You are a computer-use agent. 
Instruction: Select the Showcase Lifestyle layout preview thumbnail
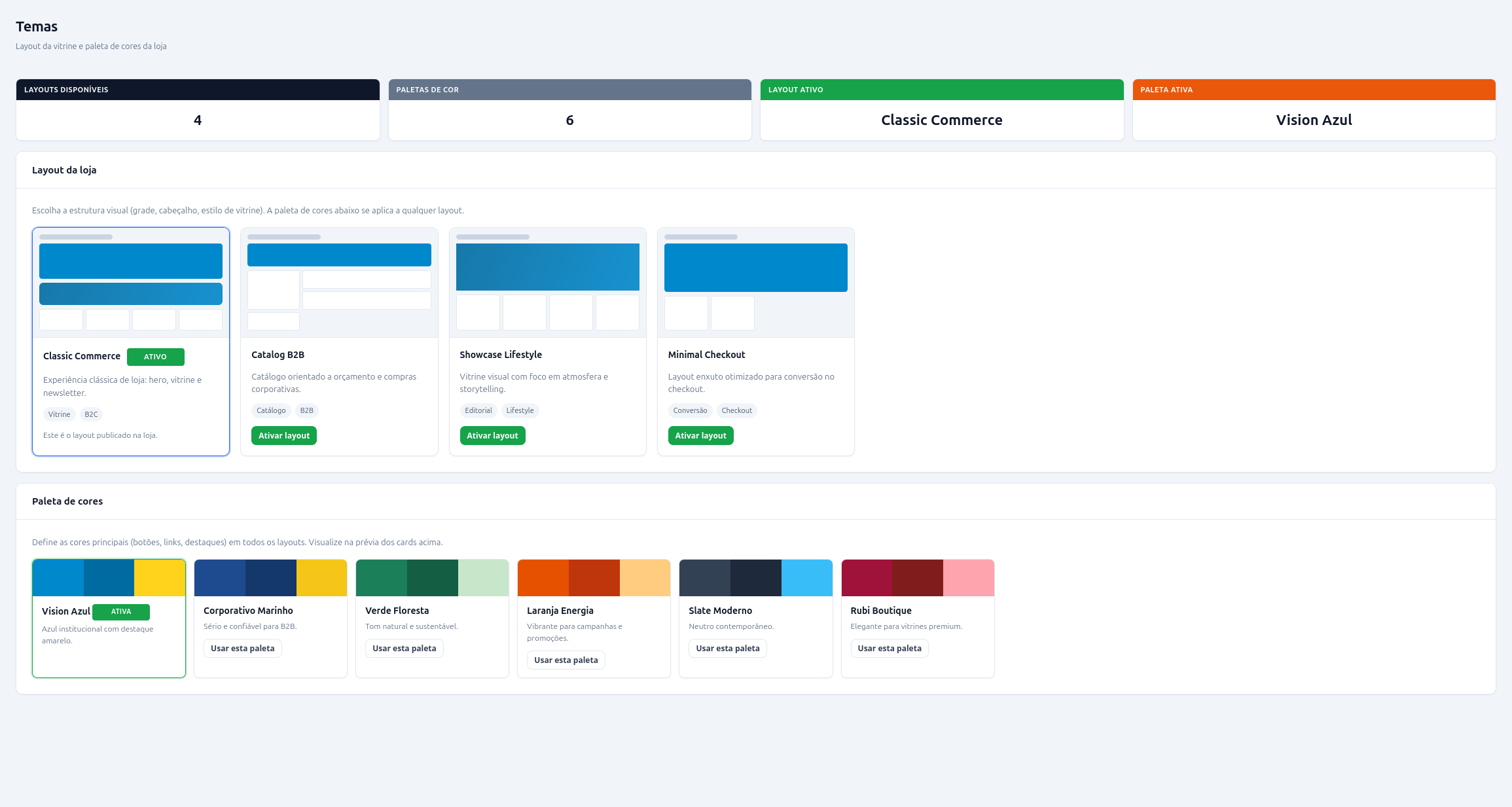548,283
